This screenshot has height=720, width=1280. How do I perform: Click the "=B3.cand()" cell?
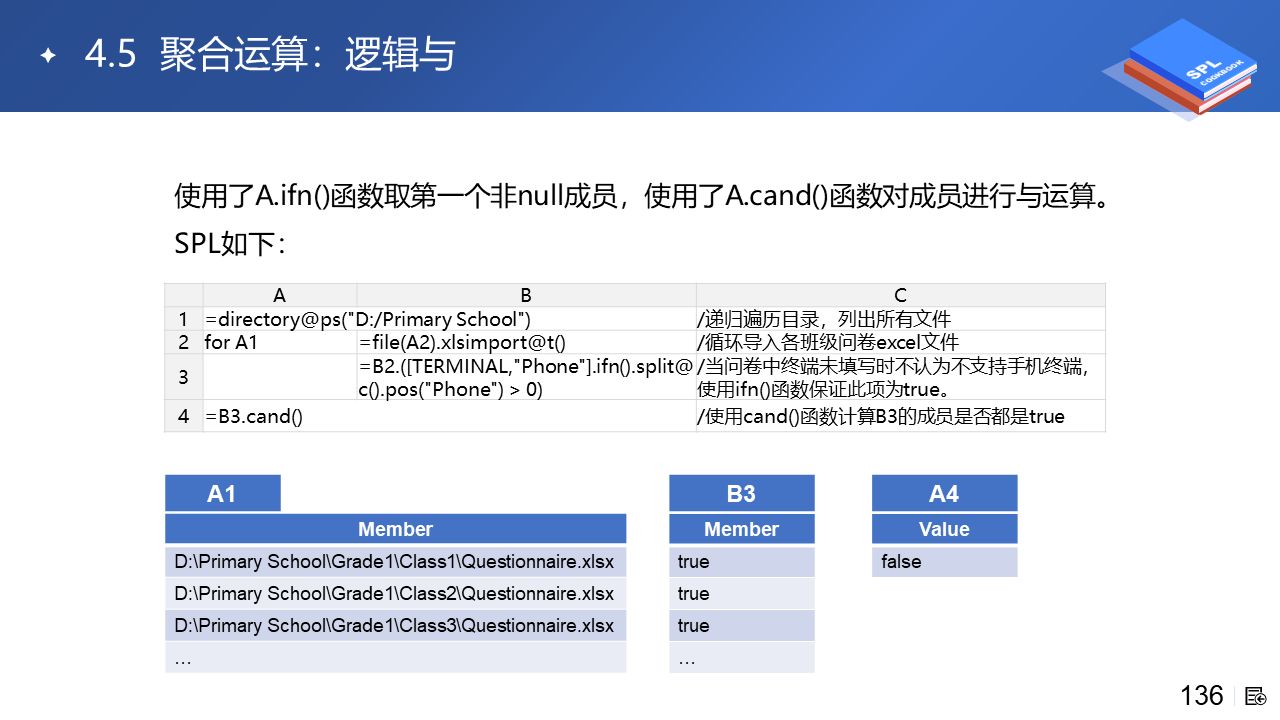coord(280,416)
